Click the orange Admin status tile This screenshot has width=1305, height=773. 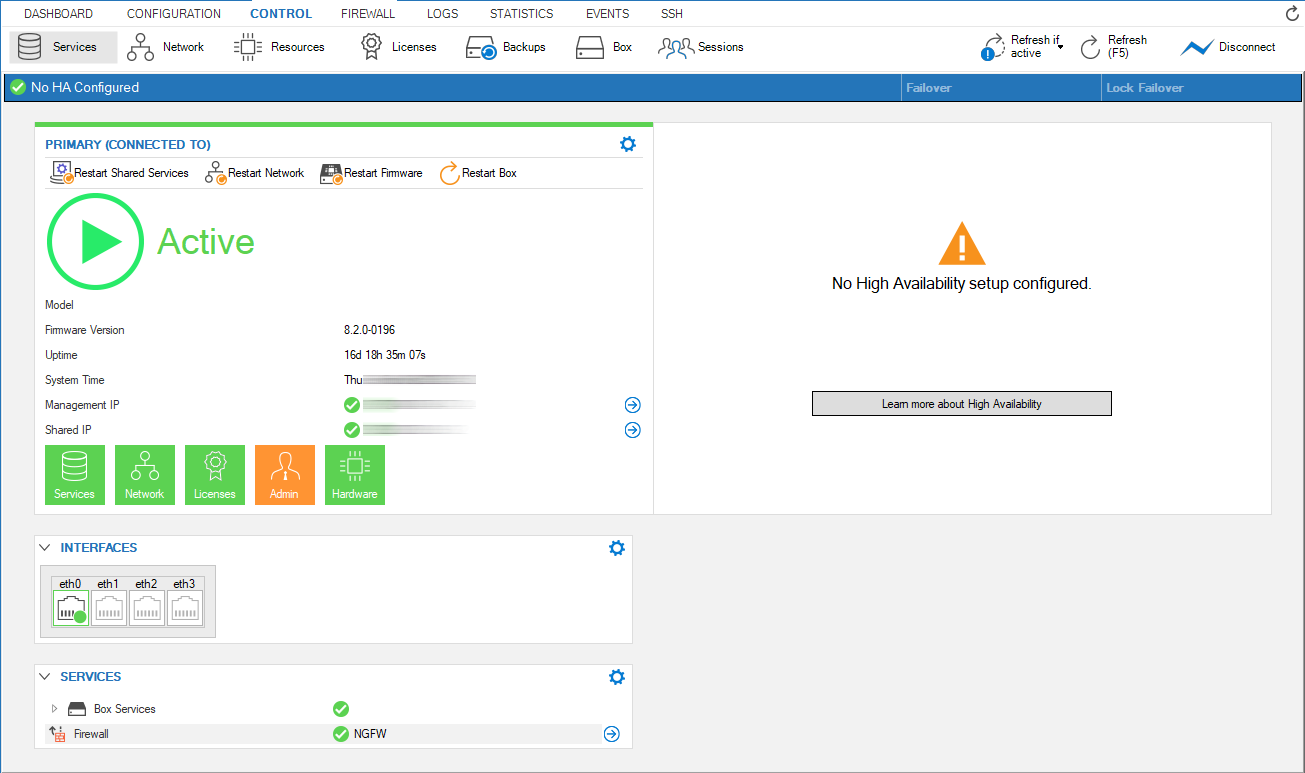click(x=285, y=475)
